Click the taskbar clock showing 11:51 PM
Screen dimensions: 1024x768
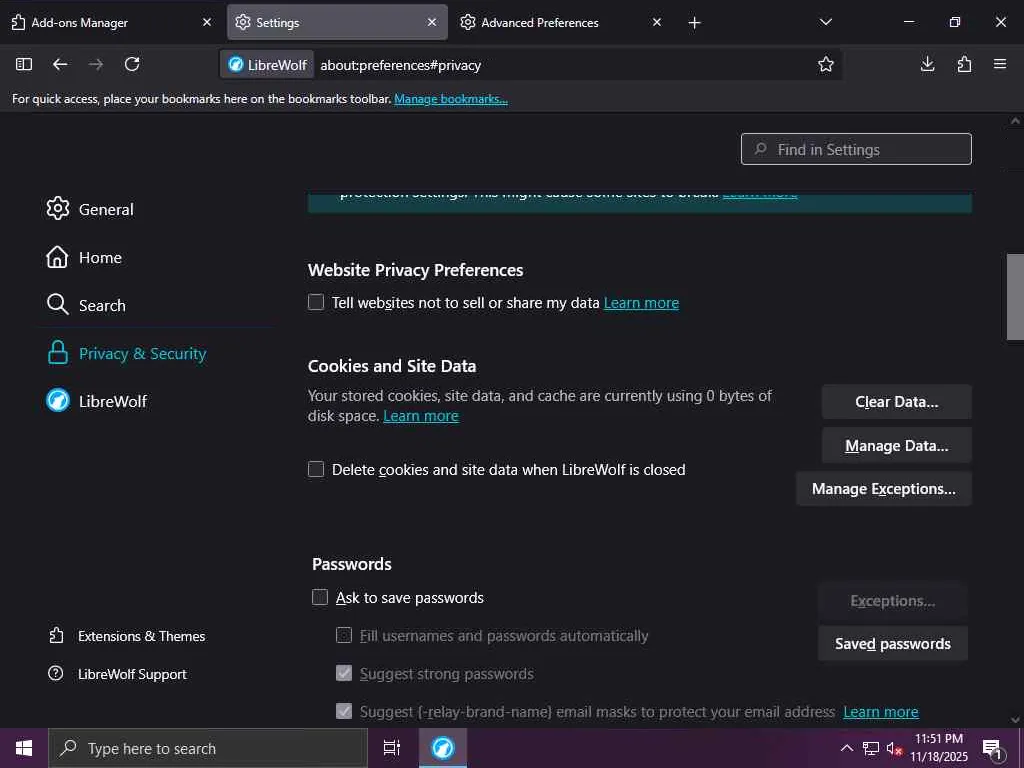(939, 748)
